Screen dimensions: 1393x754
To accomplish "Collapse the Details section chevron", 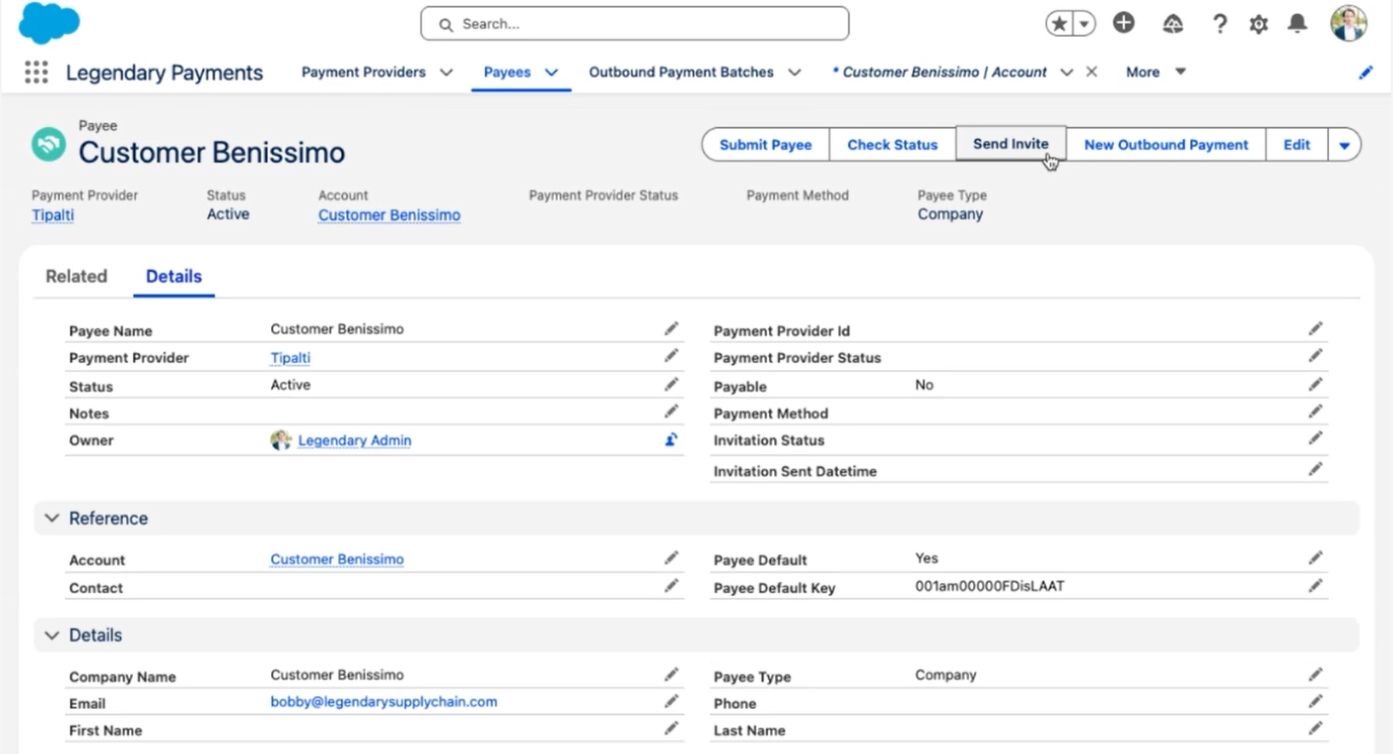I will pos(52,635).
